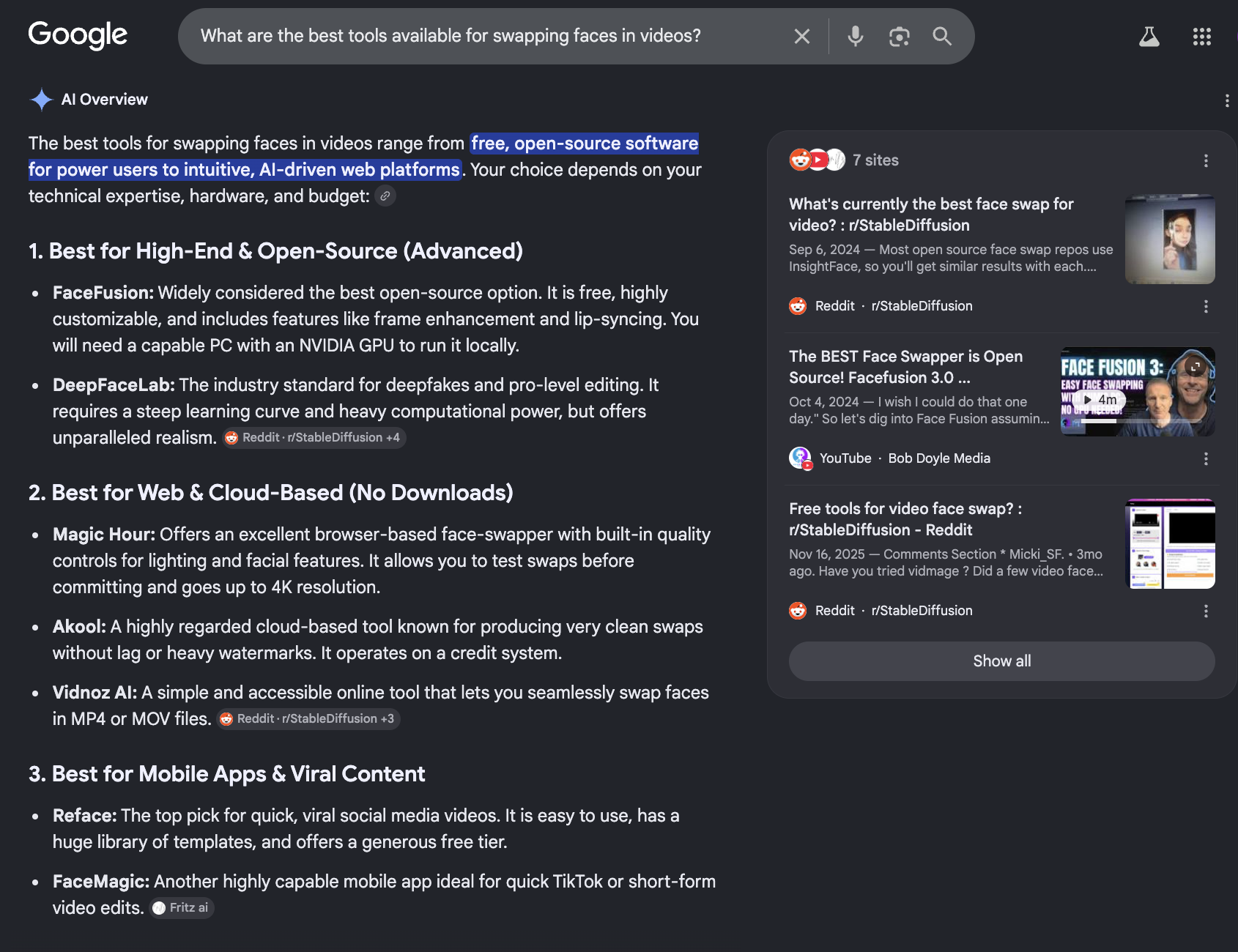
Task: Open the link icon after 'budget:'
Action: pos(385,196)
